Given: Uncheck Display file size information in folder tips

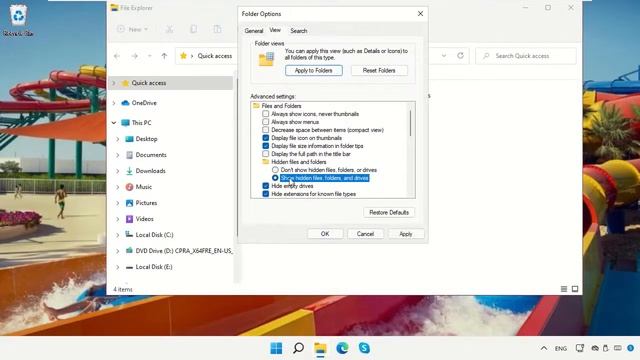Looking at the screenshot, I should (266, 146).
